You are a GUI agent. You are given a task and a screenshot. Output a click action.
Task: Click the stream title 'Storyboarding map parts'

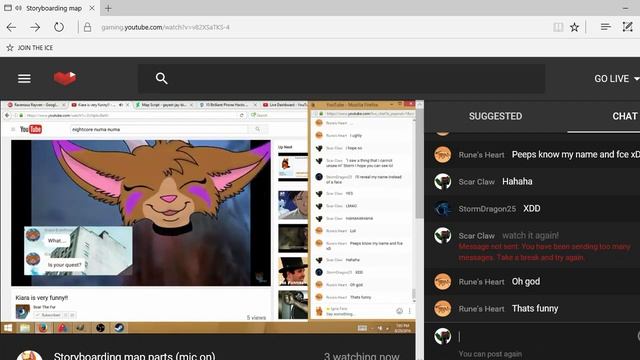134,356
